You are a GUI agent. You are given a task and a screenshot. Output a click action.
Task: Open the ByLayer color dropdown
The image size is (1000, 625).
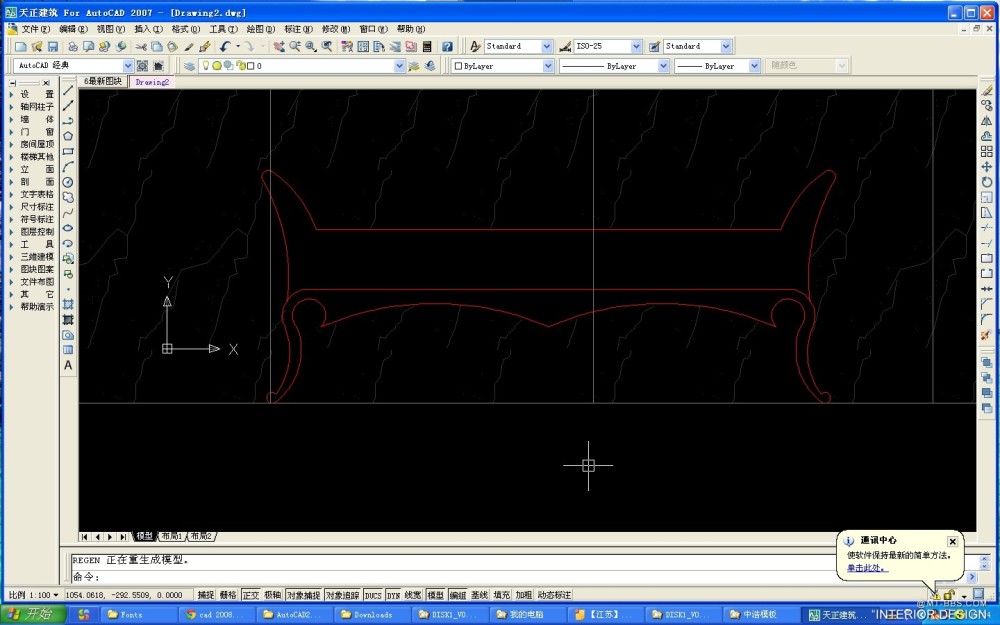548,66
